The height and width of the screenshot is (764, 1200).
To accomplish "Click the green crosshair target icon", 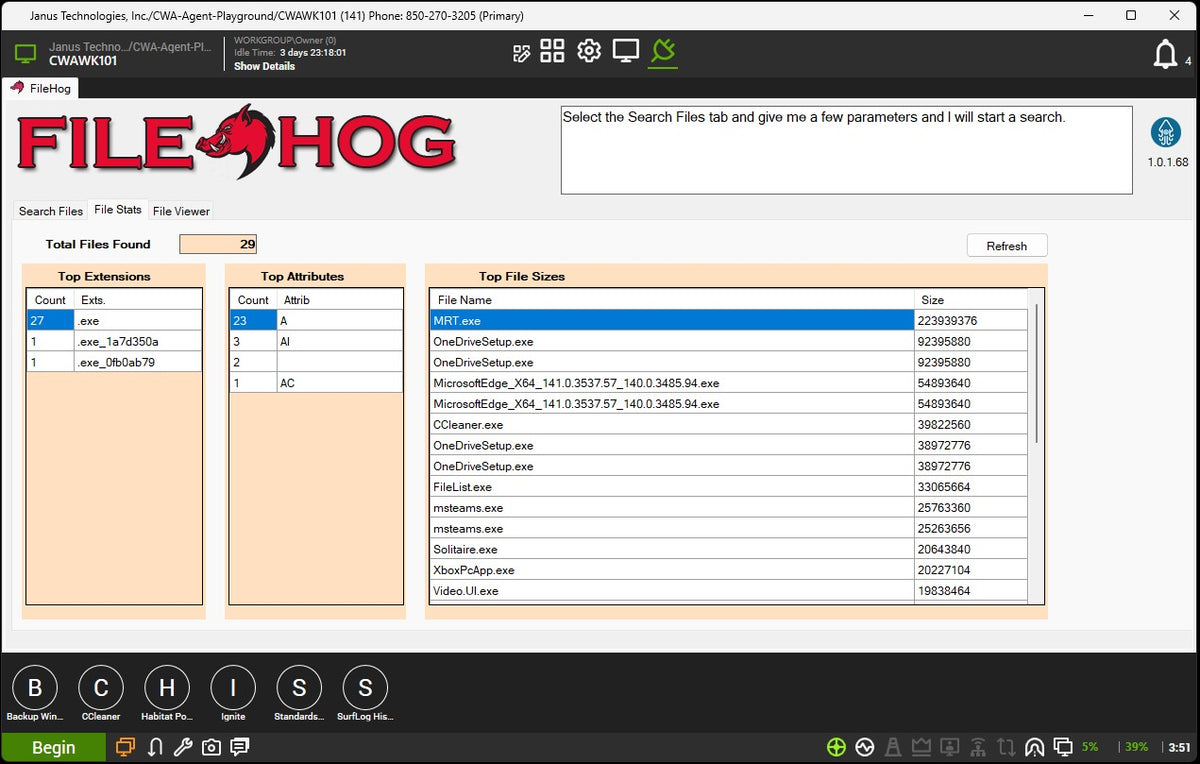I will coord(836,747).
